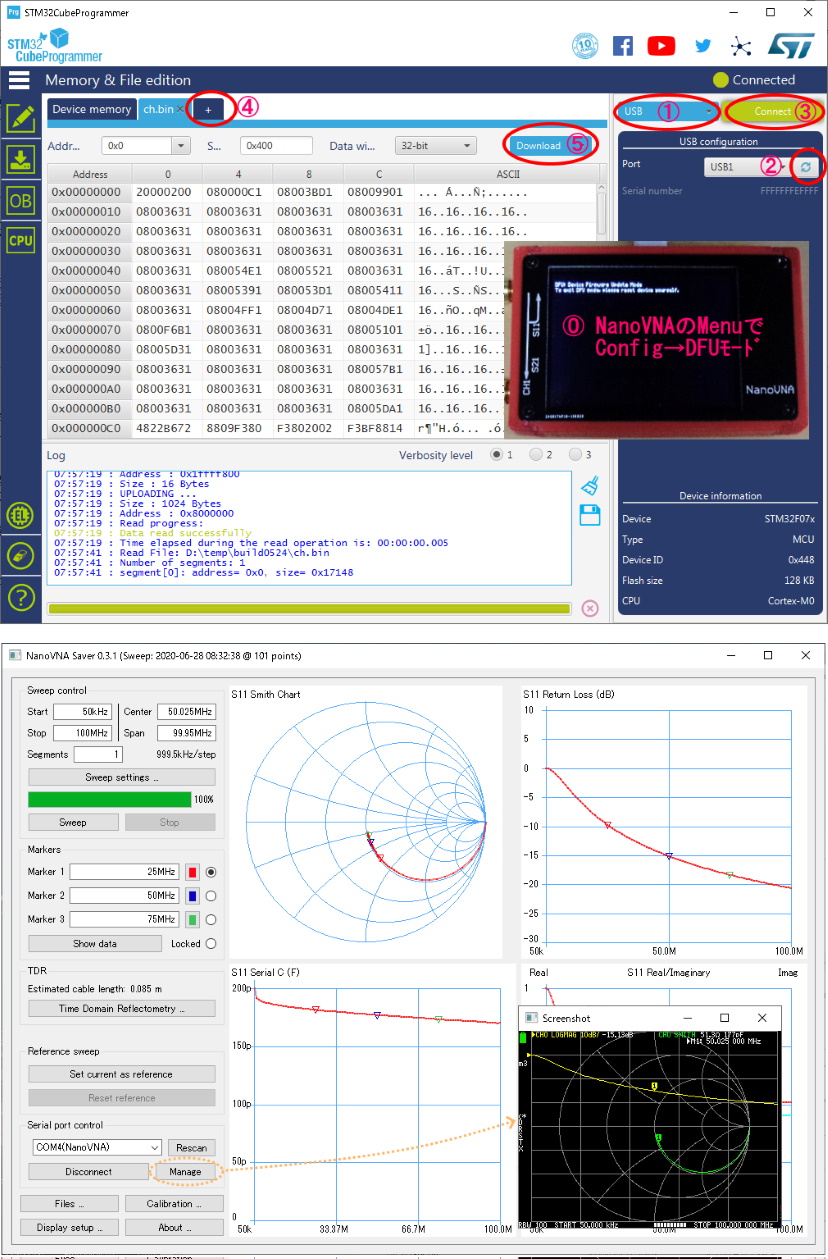The height and width of the screenshot is (1259, 828).
Task: Open the YouTube icon in the header
Action: 661,46
